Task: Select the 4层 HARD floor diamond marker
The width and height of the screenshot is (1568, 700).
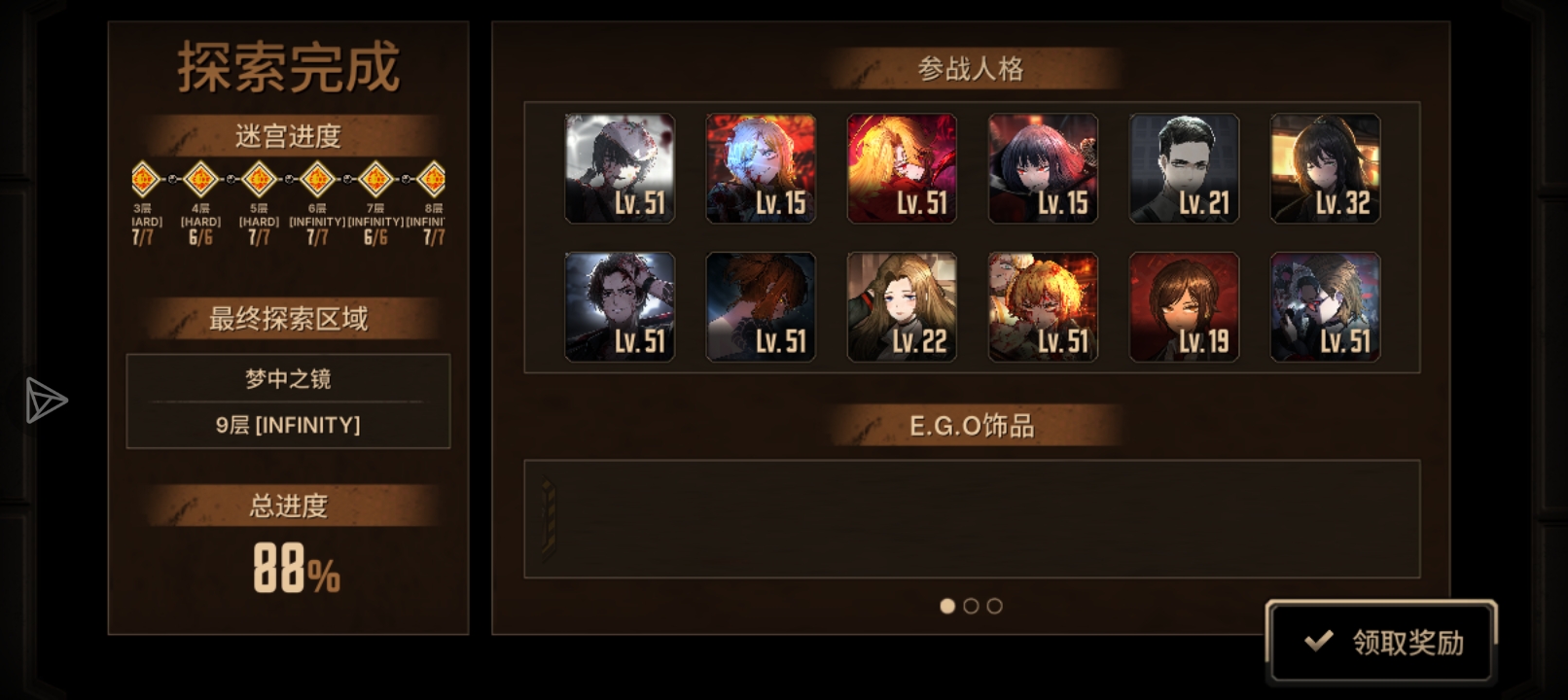Action: point(200,179)
